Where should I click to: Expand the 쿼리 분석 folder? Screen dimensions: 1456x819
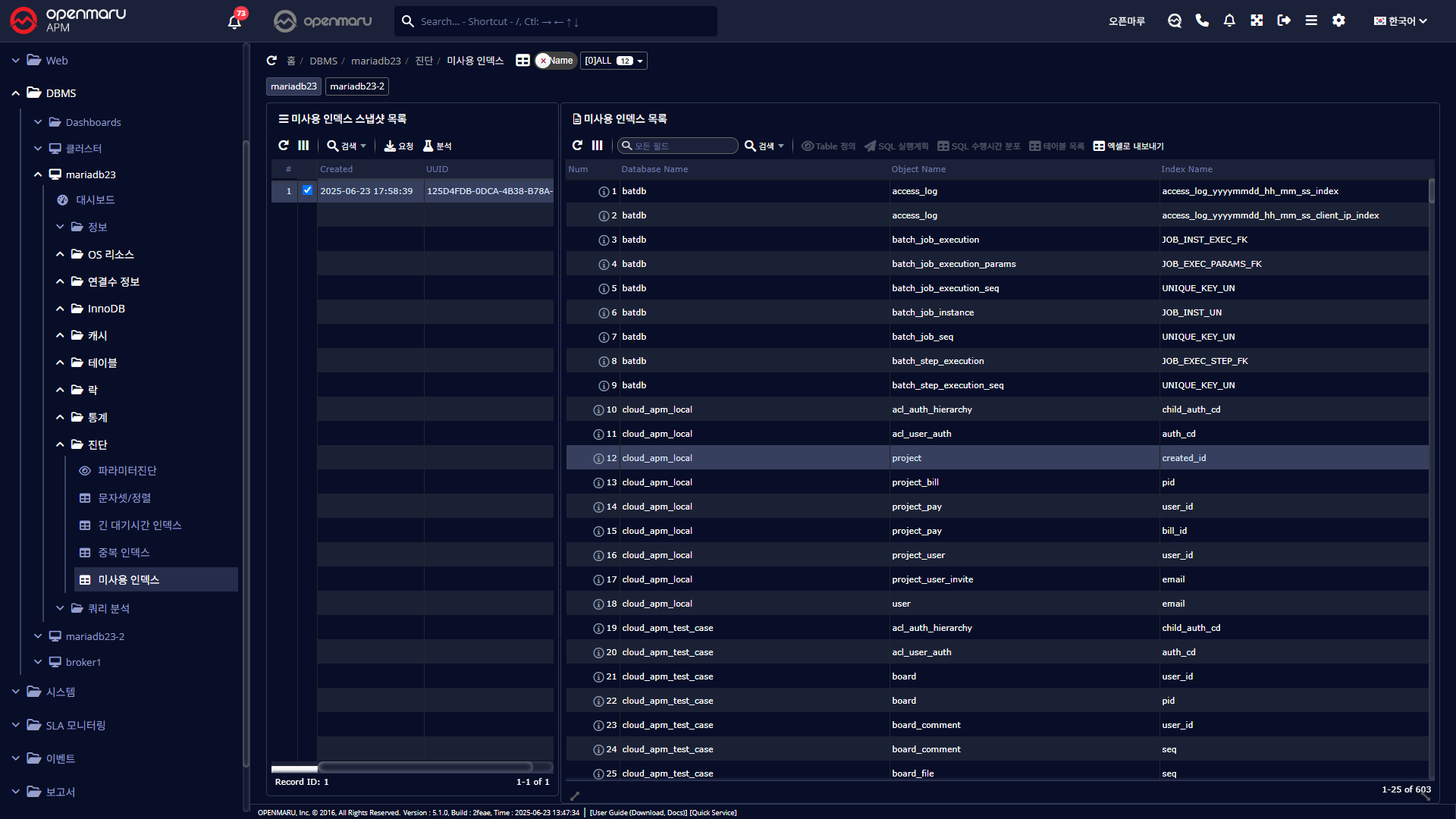(x=60, y=608)
